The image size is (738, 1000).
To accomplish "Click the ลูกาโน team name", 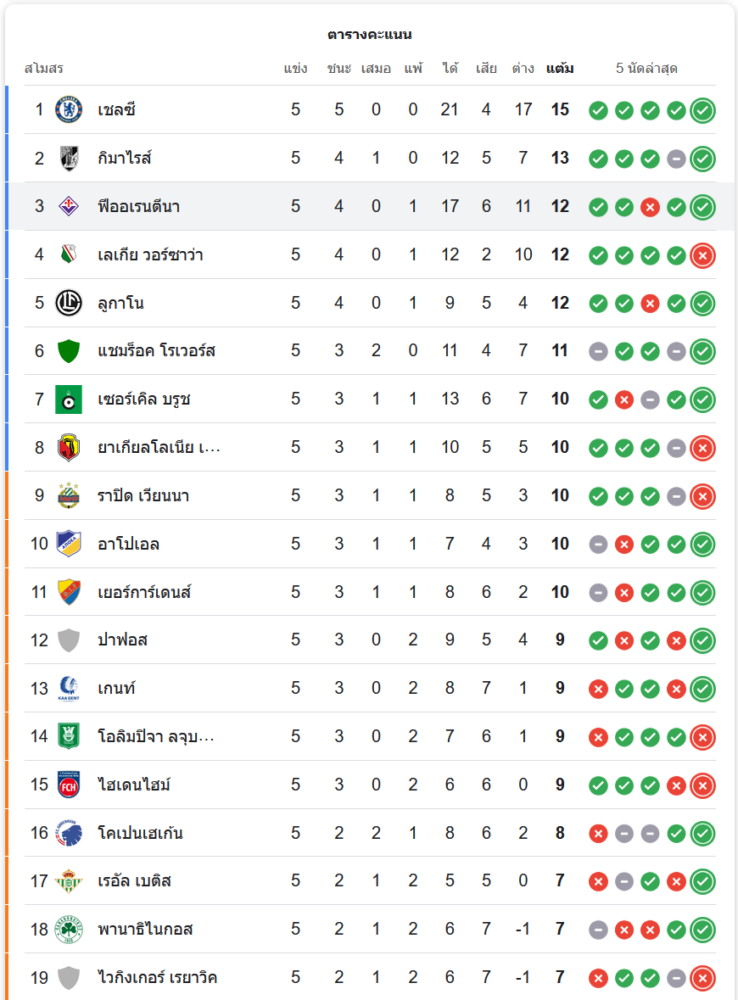I will (121, 303).
